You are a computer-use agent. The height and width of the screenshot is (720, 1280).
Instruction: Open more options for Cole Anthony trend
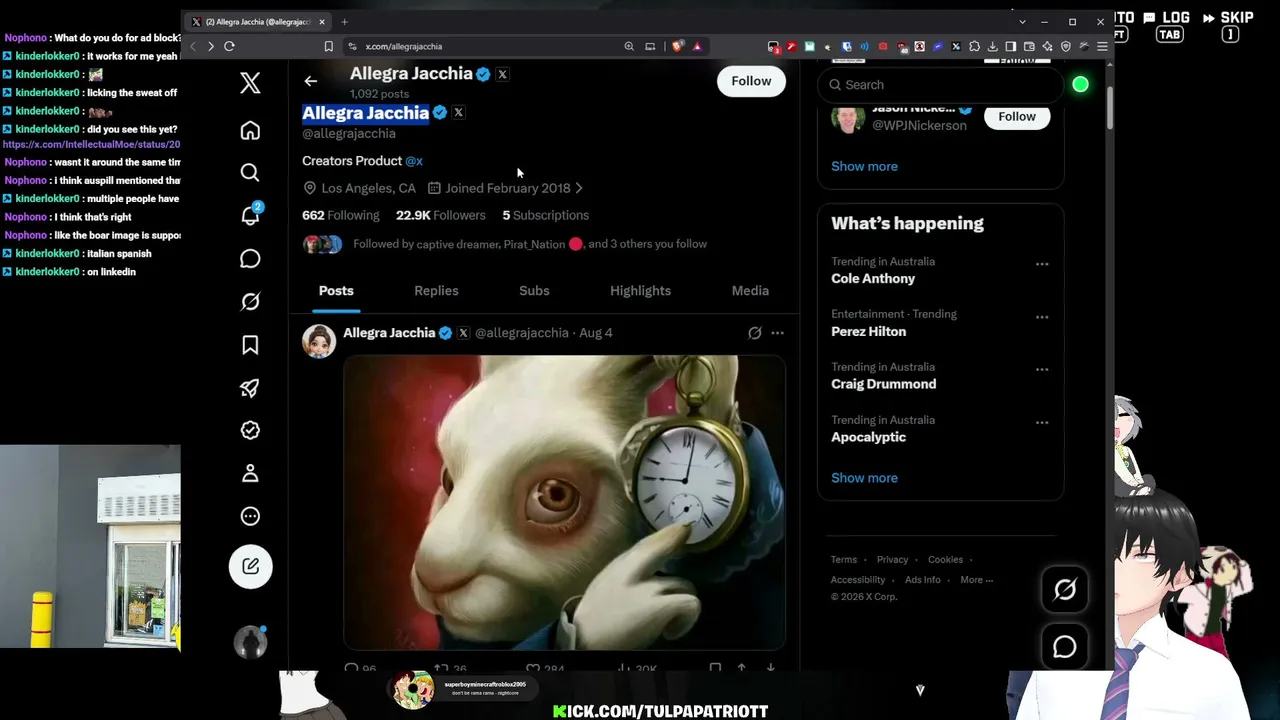pyautogui.click(x=1042, y=264)
